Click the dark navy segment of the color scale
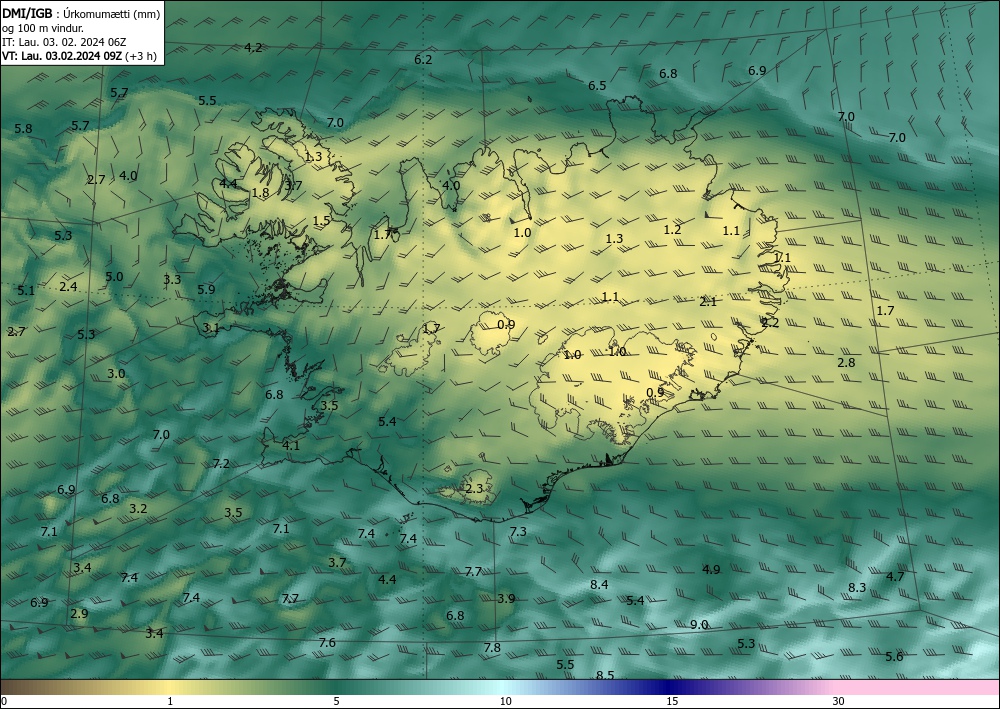This screenshot has width=1000, height=709. click(666, 687)
